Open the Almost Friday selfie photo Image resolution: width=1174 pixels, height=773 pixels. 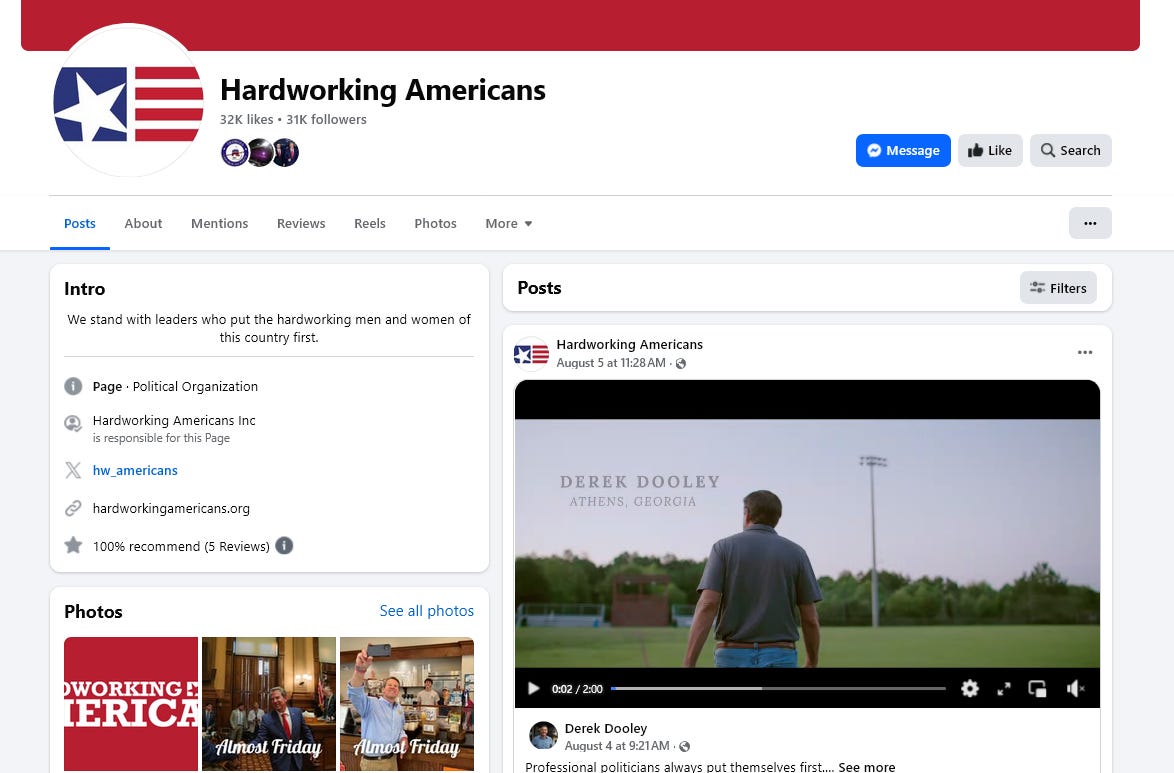407,703
